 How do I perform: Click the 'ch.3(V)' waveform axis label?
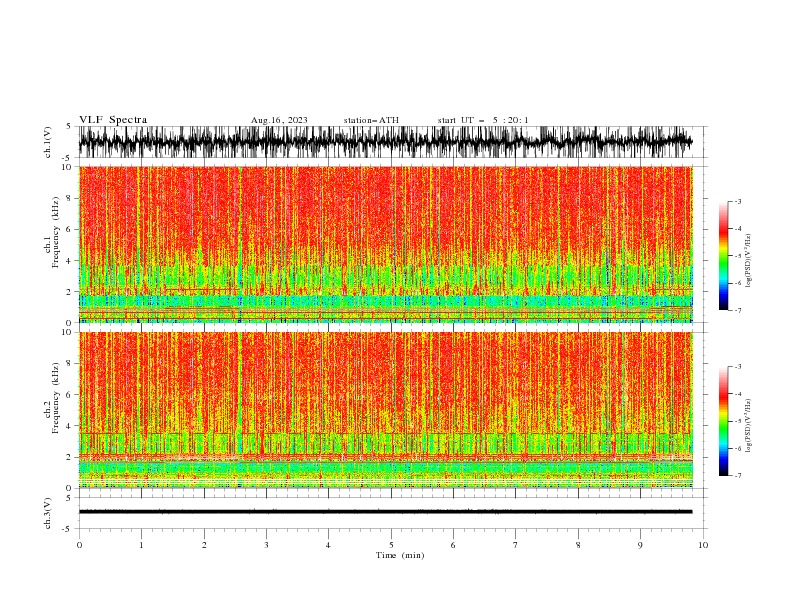pos(48,513)
